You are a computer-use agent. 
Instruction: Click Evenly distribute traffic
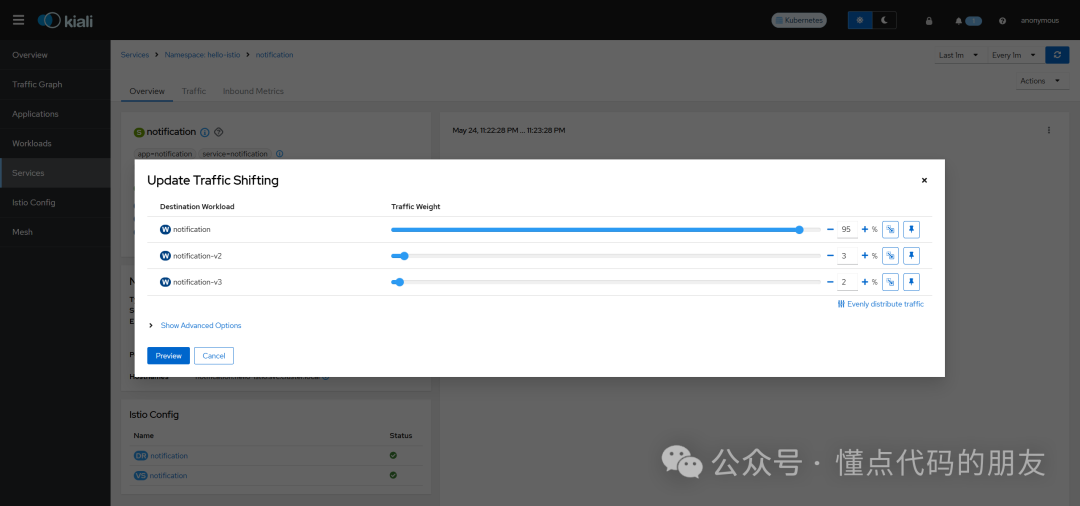point(880,304)
